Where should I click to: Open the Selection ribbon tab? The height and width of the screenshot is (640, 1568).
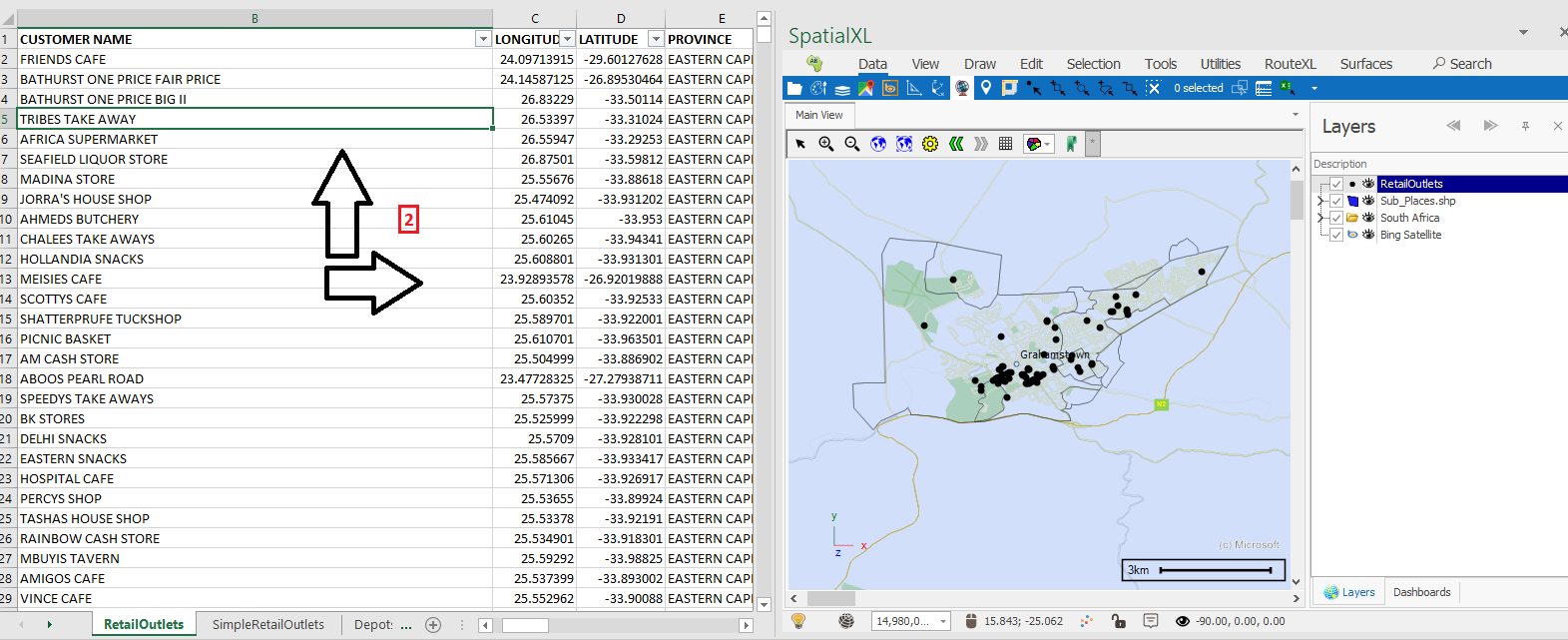(x=1093, y=64)
